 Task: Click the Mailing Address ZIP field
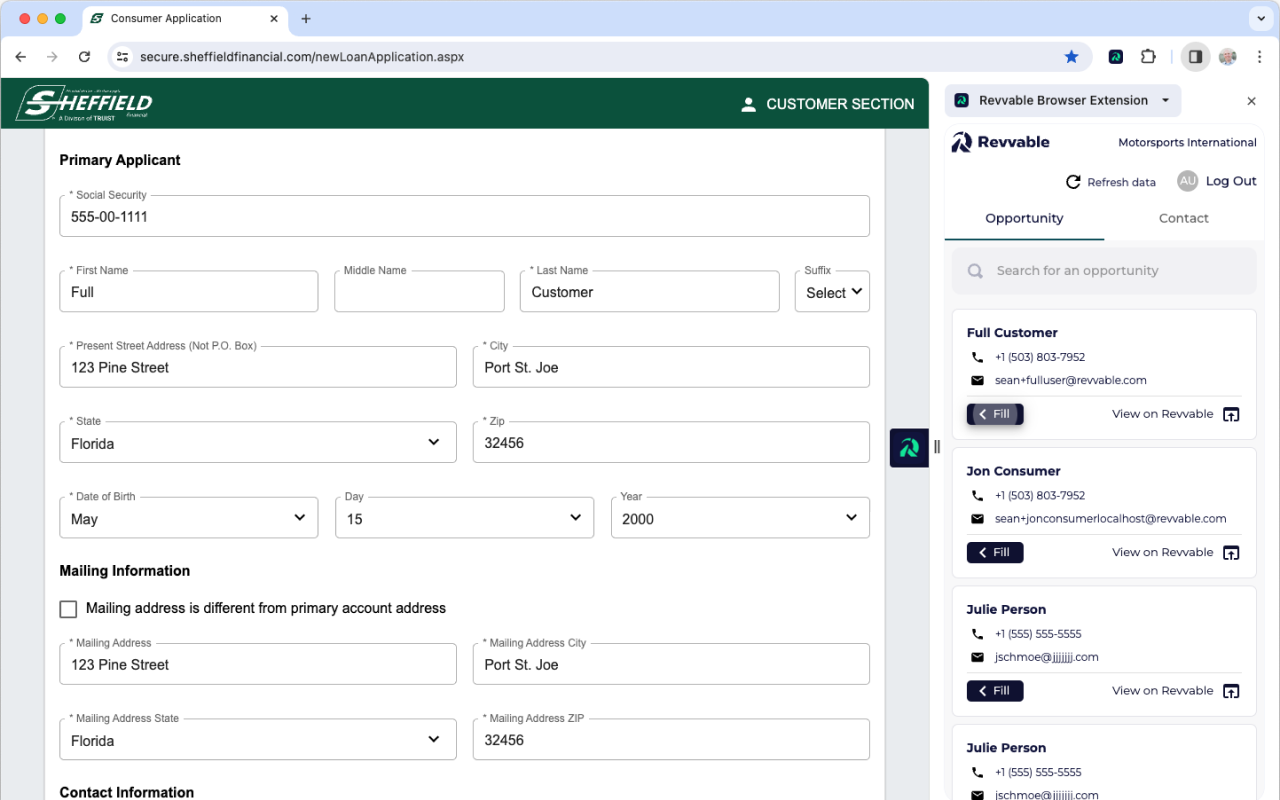point(671,740)
